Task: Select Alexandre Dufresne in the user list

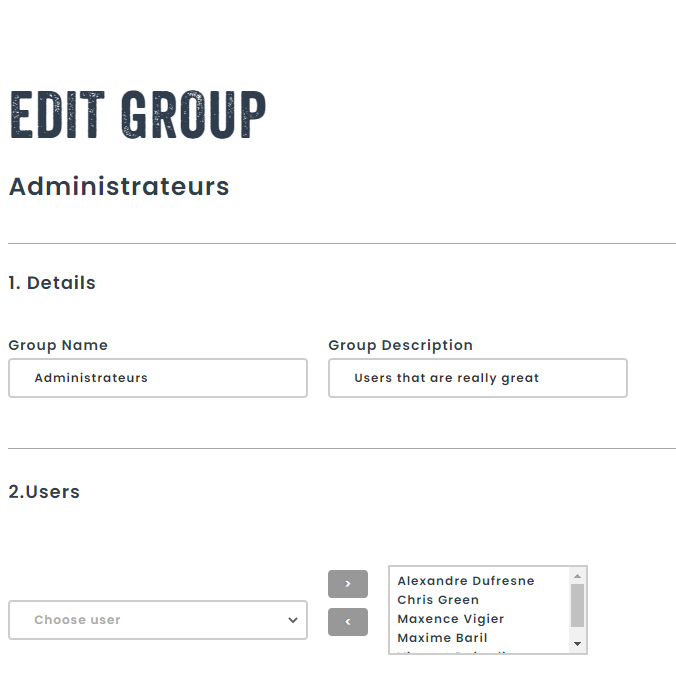Action: click(466, 581)
